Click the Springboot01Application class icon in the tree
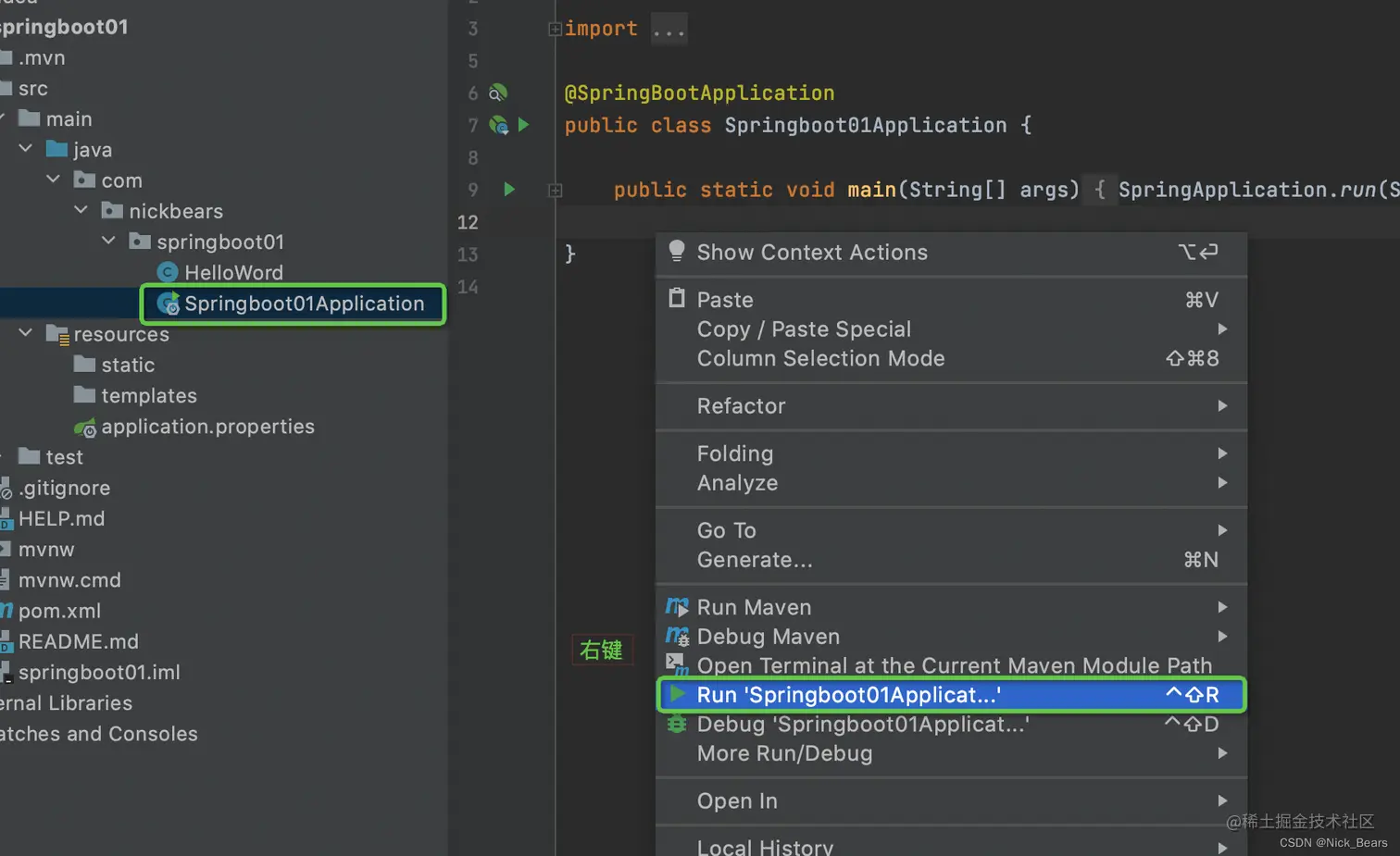The width and height of the screenshot is (1400, 856). [169, 304]
